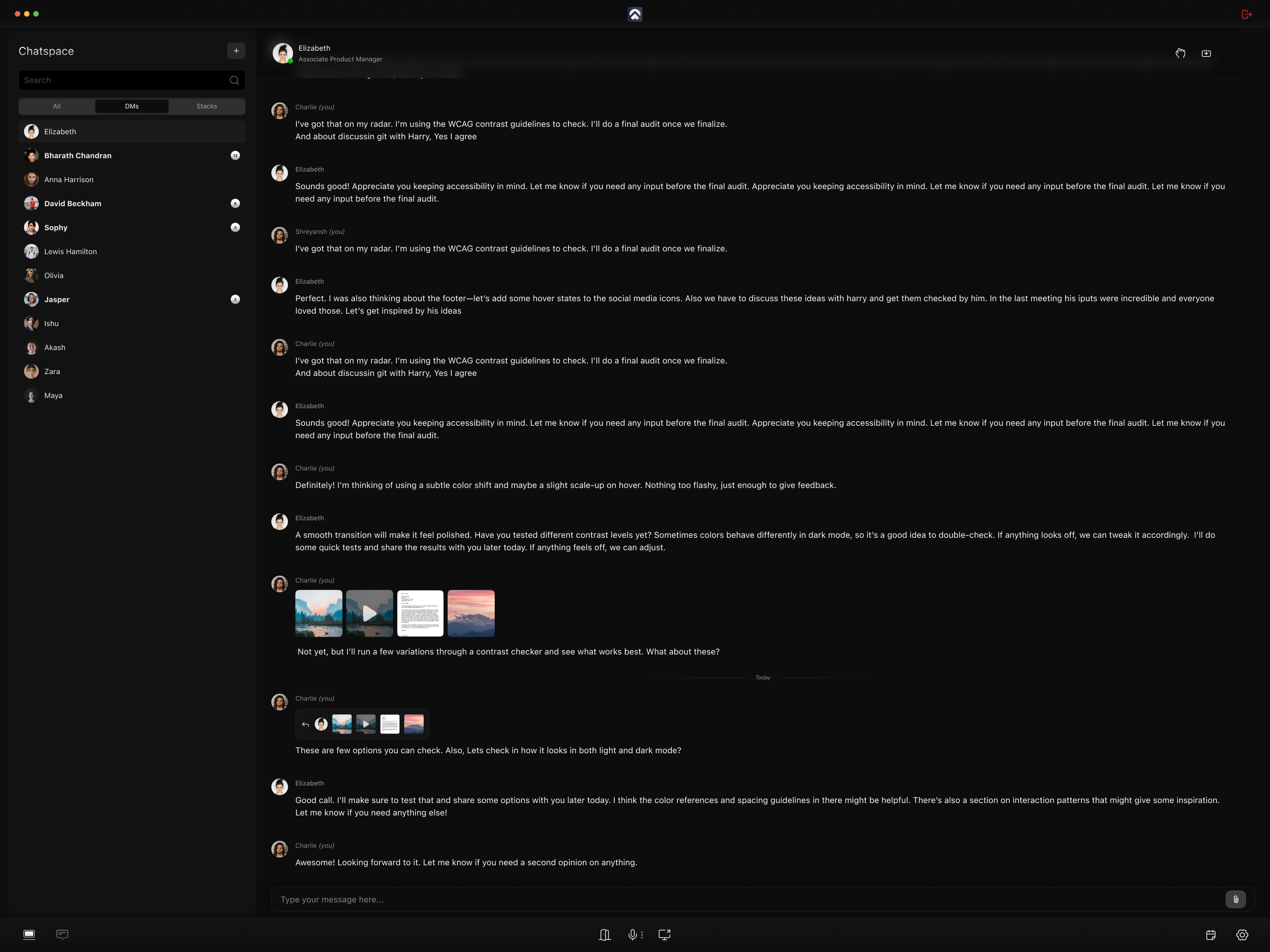Click Elizabeth name in chat header
Screen dimensions: 1270x952
click(x=314, y=48)
